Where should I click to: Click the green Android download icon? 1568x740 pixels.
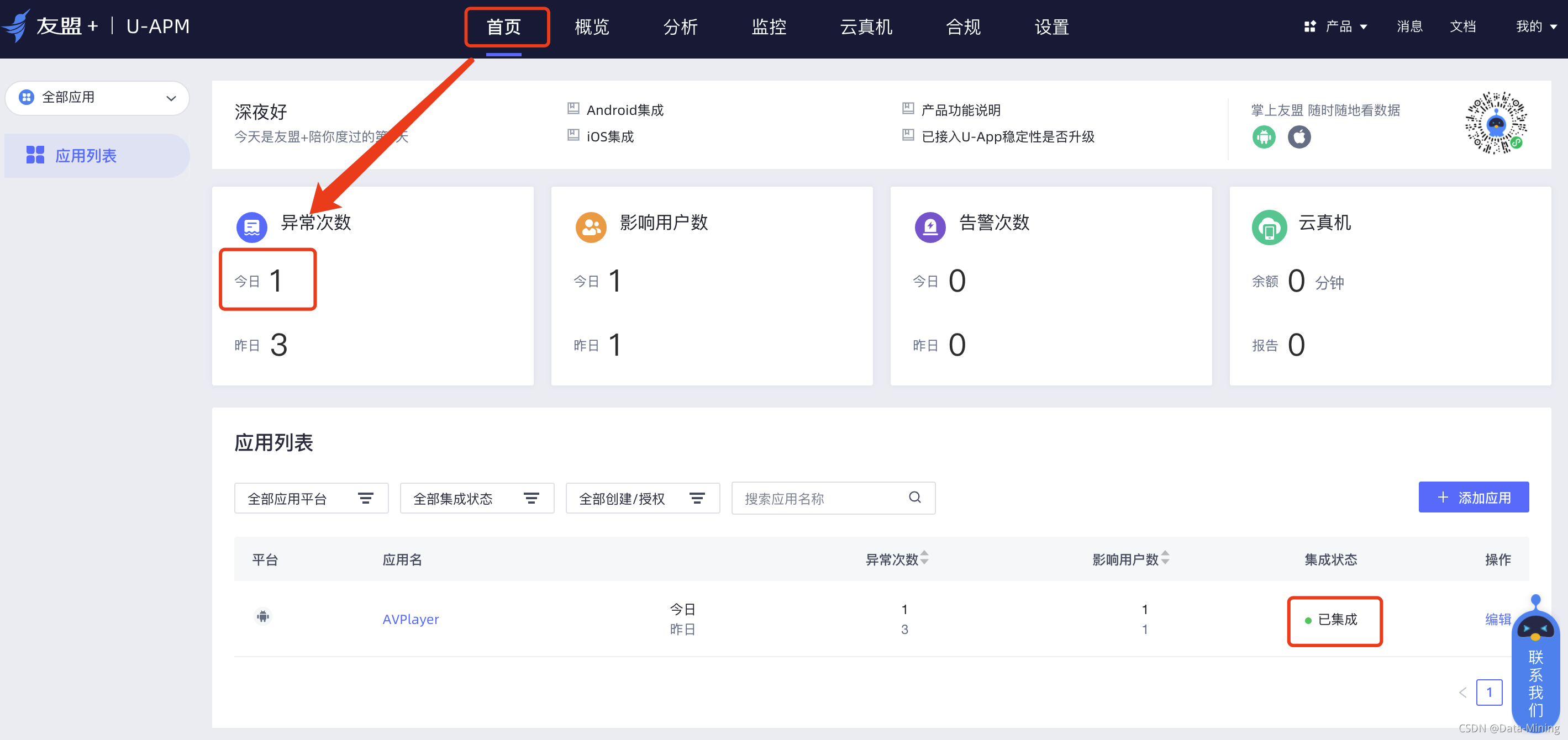click(x=1264, y=136)
